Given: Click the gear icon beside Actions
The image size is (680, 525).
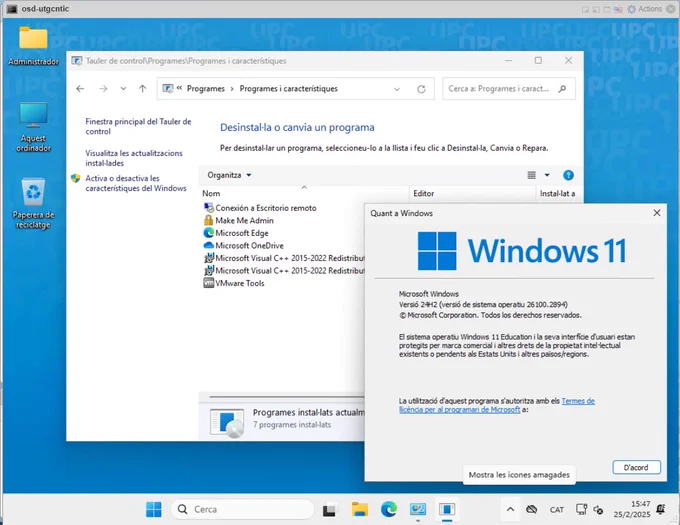Looking at the screenshot, I should pos(631,9).
